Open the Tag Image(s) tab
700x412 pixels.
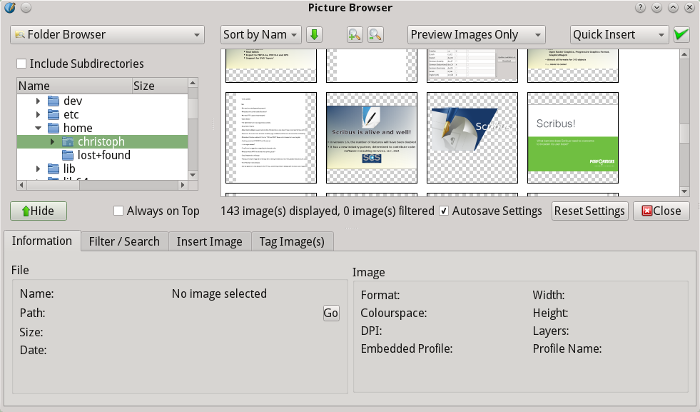292,241
